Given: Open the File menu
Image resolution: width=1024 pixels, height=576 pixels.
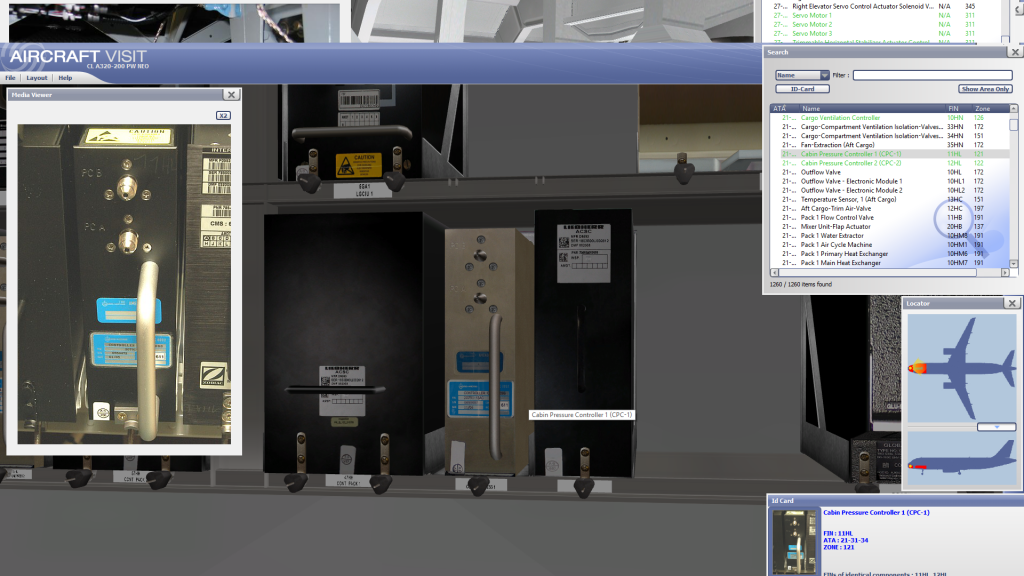Looking at the screenshot, I should click(10, 78).
